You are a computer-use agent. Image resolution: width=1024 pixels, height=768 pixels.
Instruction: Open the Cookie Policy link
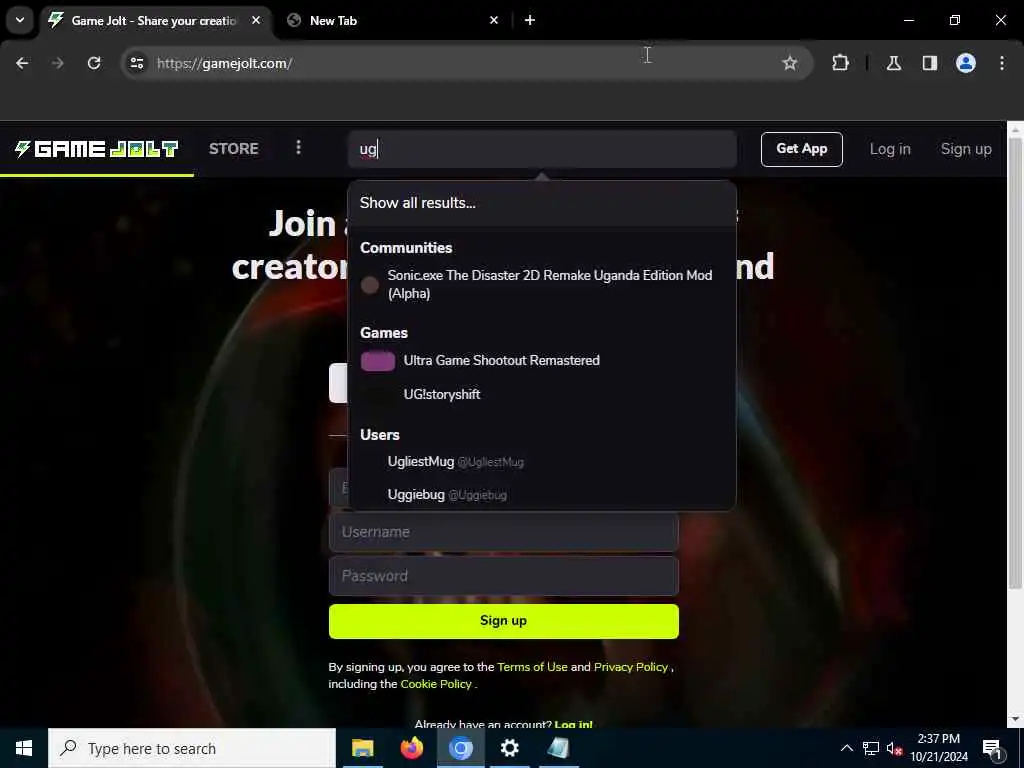[x=436, y=684]
